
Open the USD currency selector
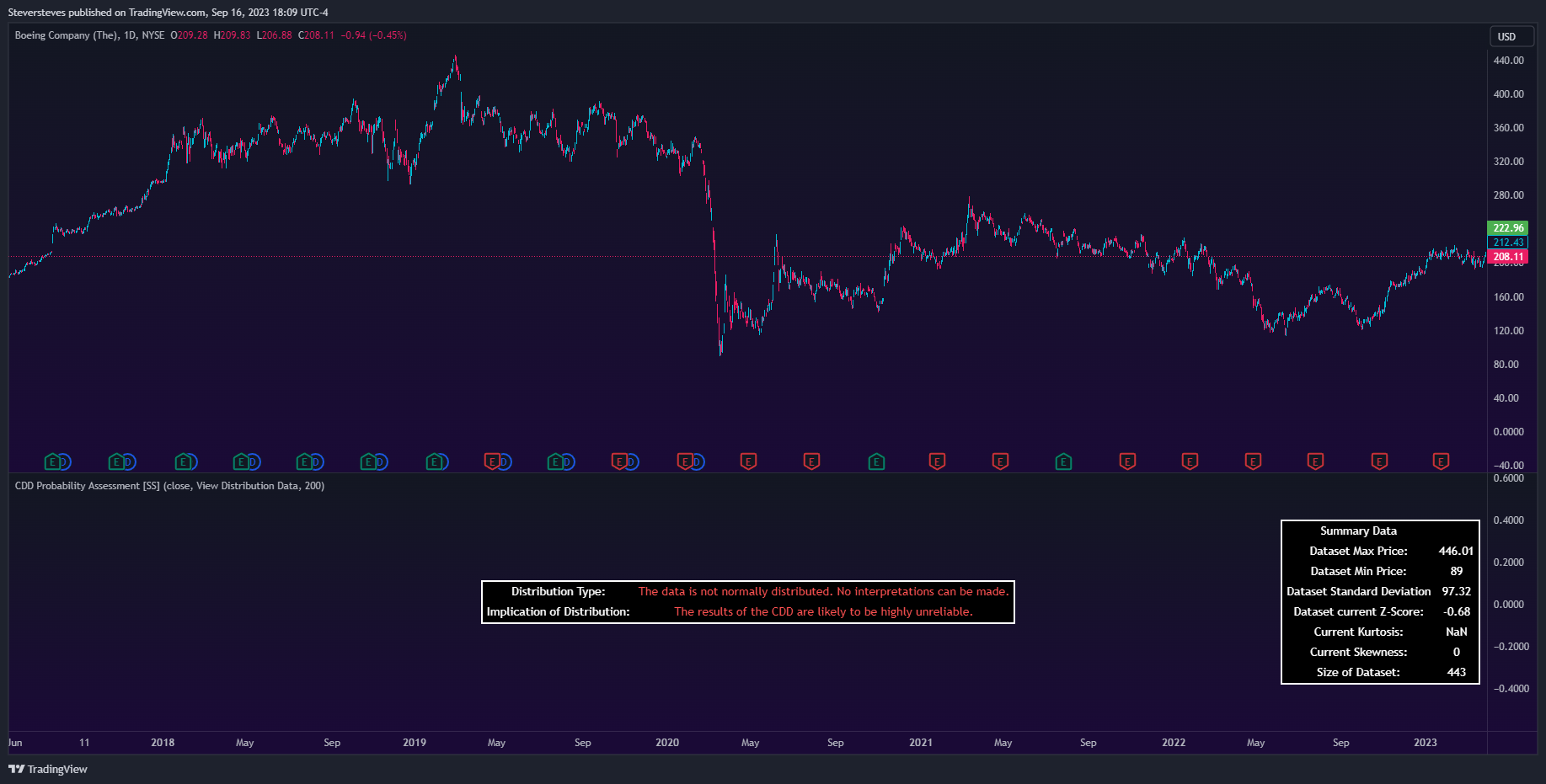tap(1511, 36)
